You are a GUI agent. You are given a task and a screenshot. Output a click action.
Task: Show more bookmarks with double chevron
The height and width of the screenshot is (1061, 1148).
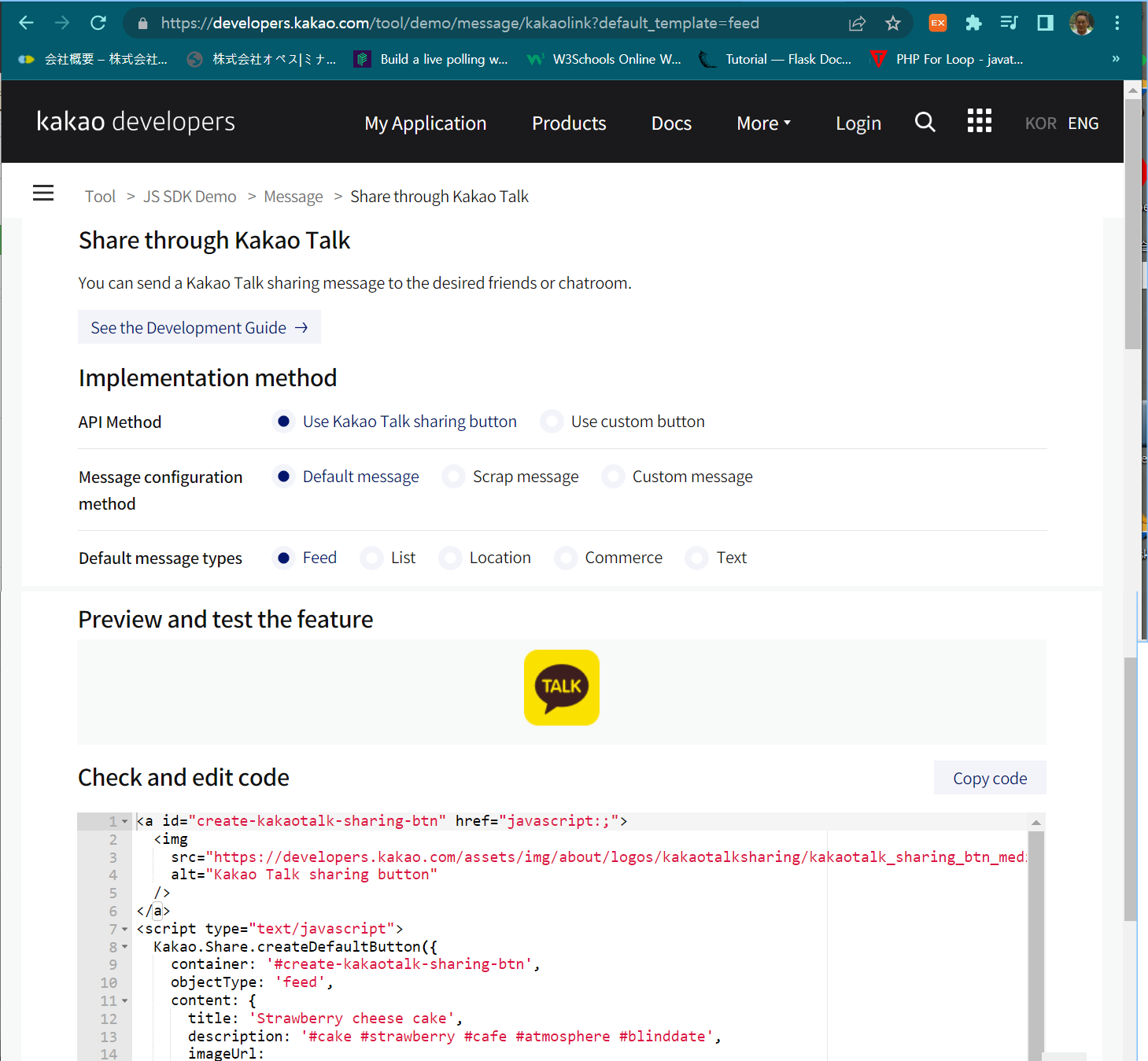click(x=1115, y=59)
